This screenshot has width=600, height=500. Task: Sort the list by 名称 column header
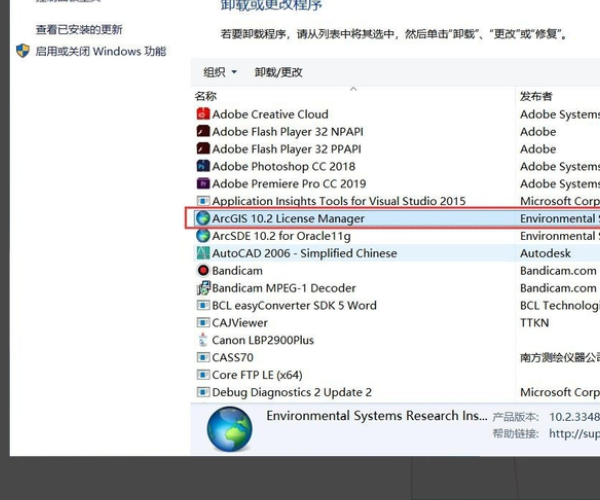tap(206, 96)
